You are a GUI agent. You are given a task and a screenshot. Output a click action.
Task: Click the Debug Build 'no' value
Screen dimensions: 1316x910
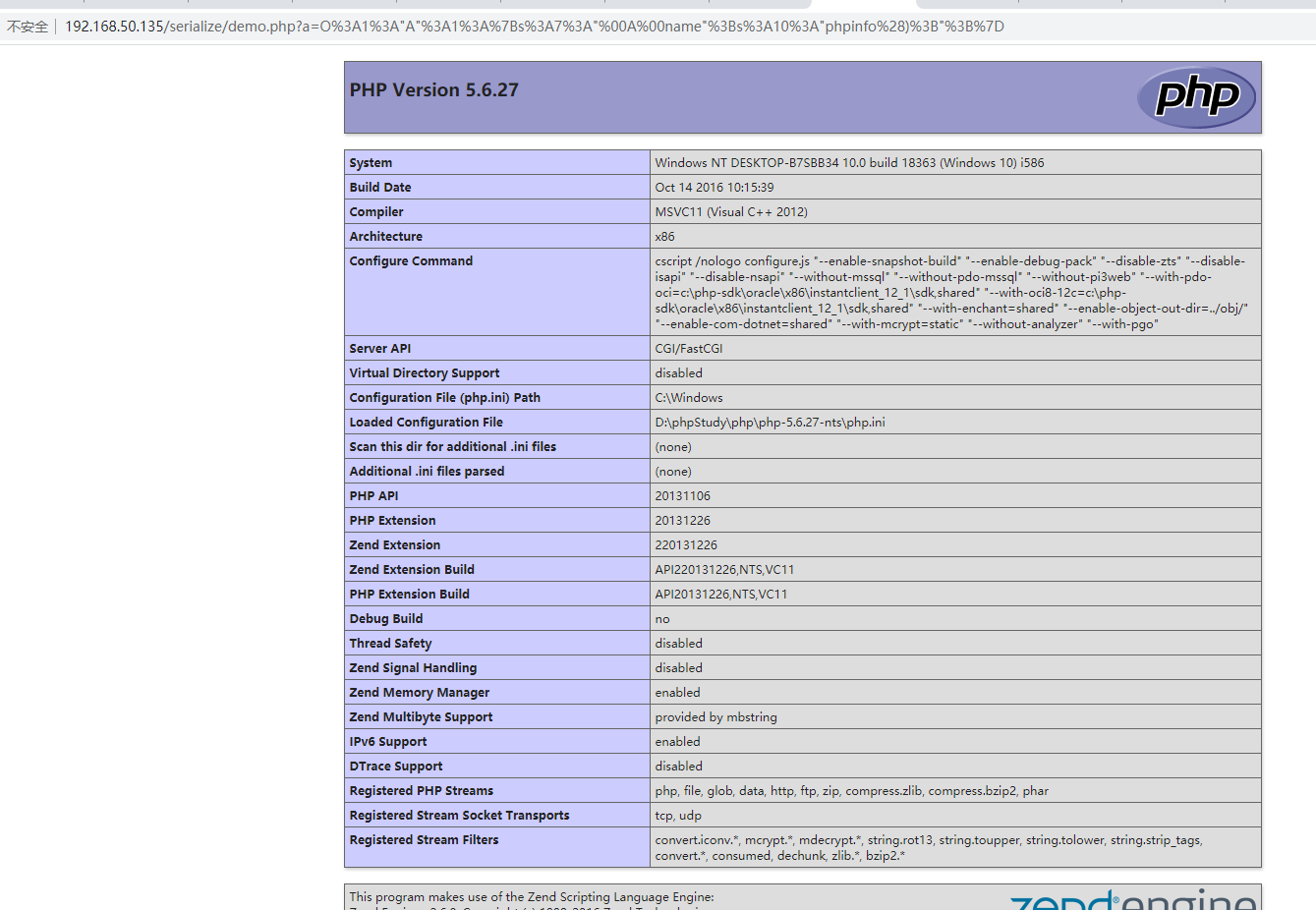[x=662, y=619]
